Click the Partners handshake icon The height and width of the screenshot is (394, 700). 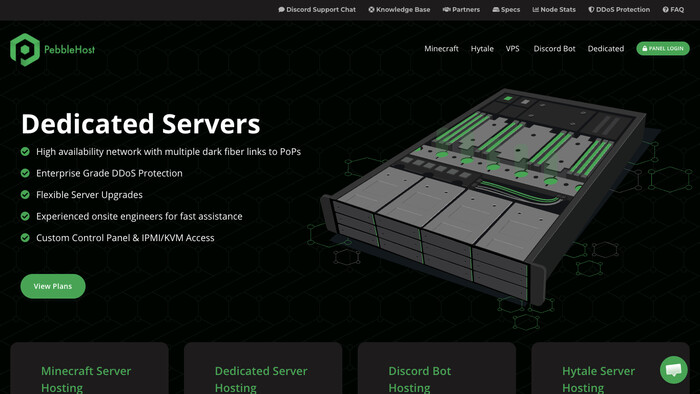coord(446,9)
